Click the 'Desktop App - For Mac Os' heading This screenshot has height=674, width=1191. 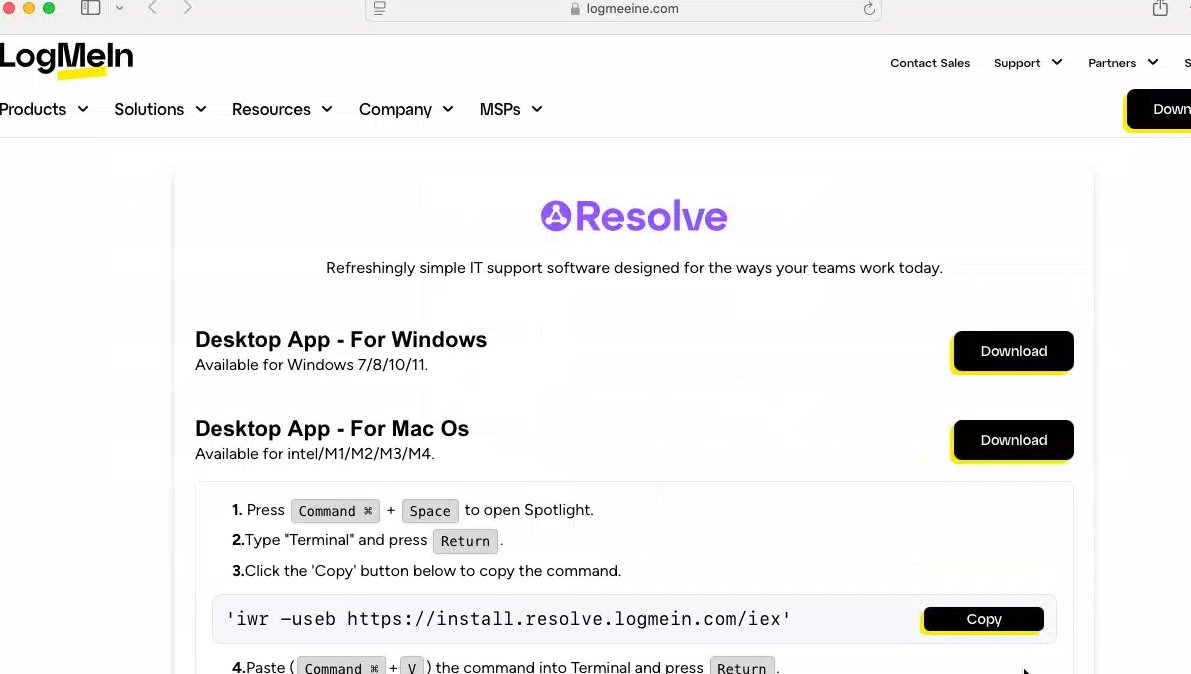coord(332,429)
